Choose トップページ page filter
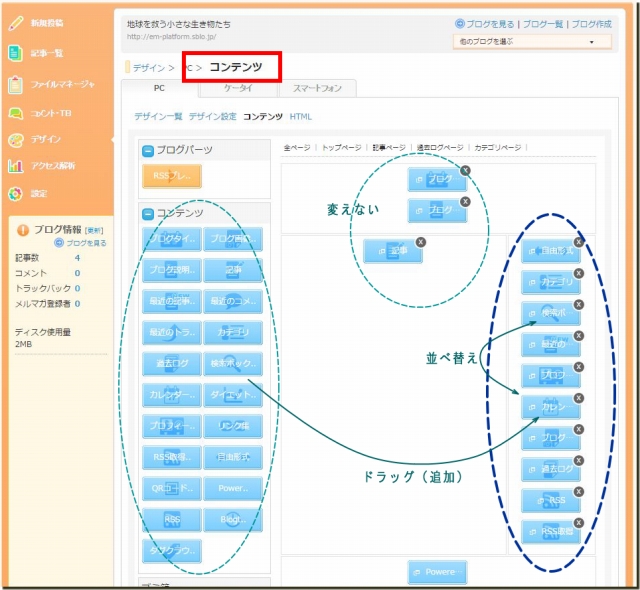 point(343,148)
